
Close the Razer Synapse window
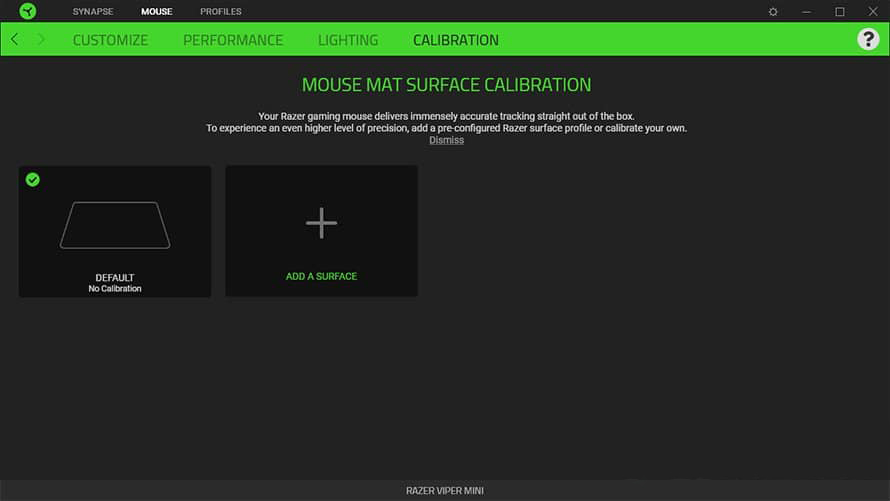(x=872, y=11)
